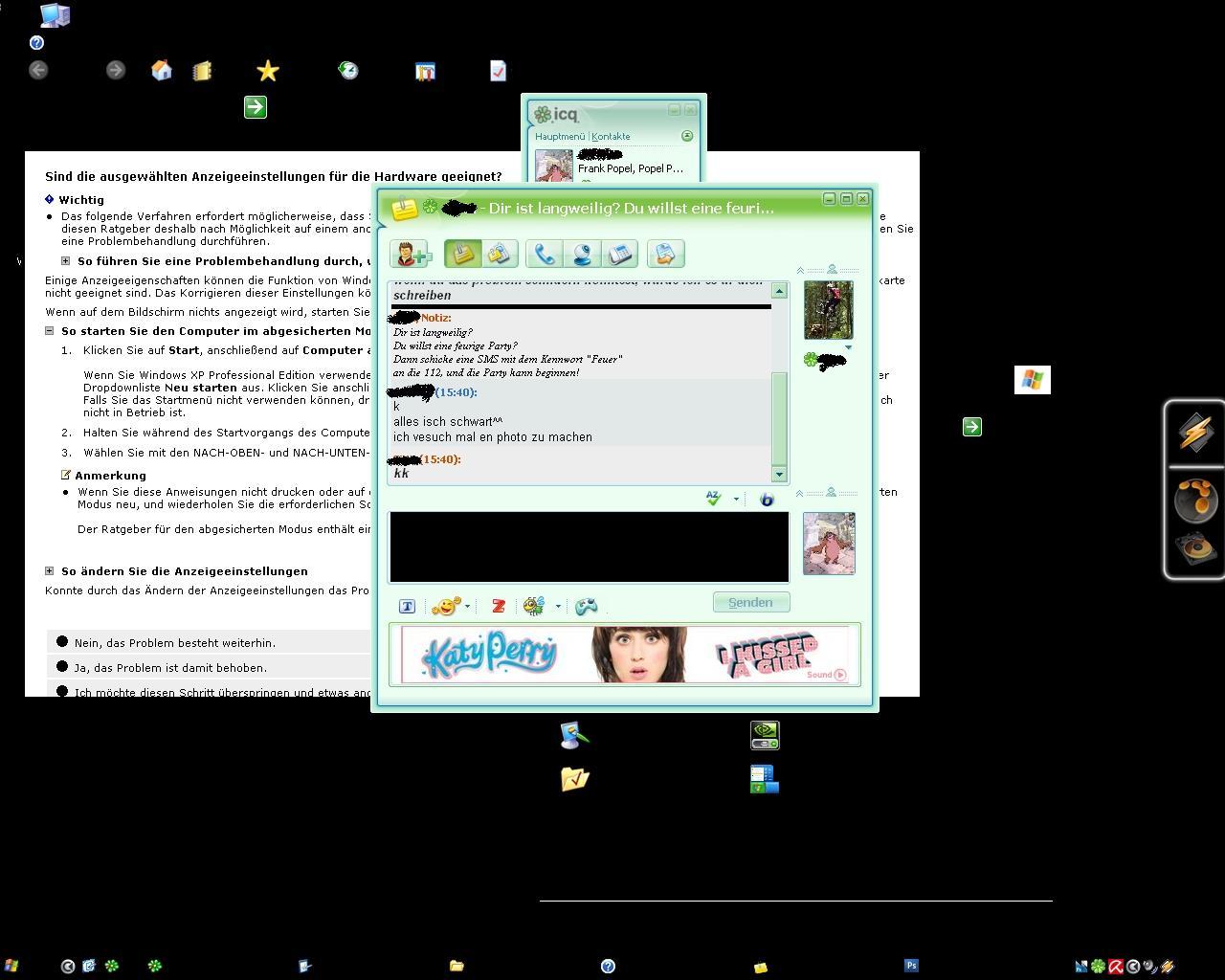This screenshot has height=980, width=1225.
Task: Click the Help Center forward arrow
Action: (x=116, y=70)
